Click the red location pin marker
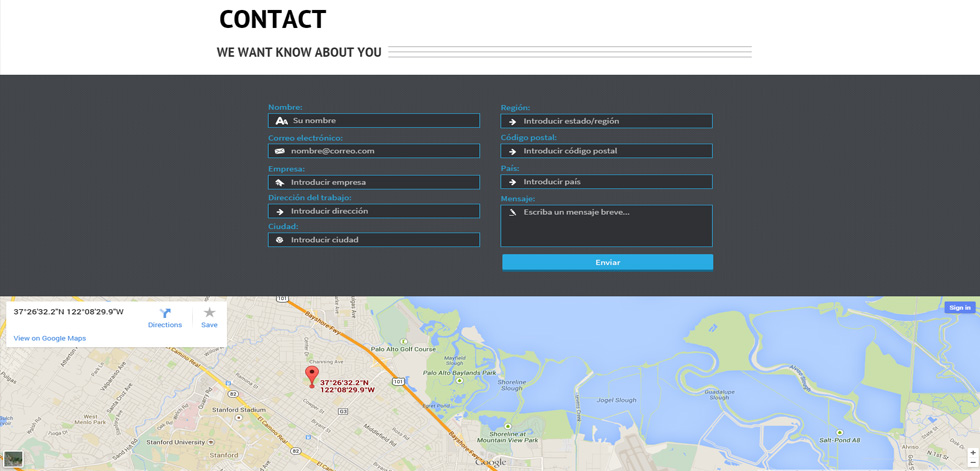Screen dimensions: 980x471 click(311, 377)
